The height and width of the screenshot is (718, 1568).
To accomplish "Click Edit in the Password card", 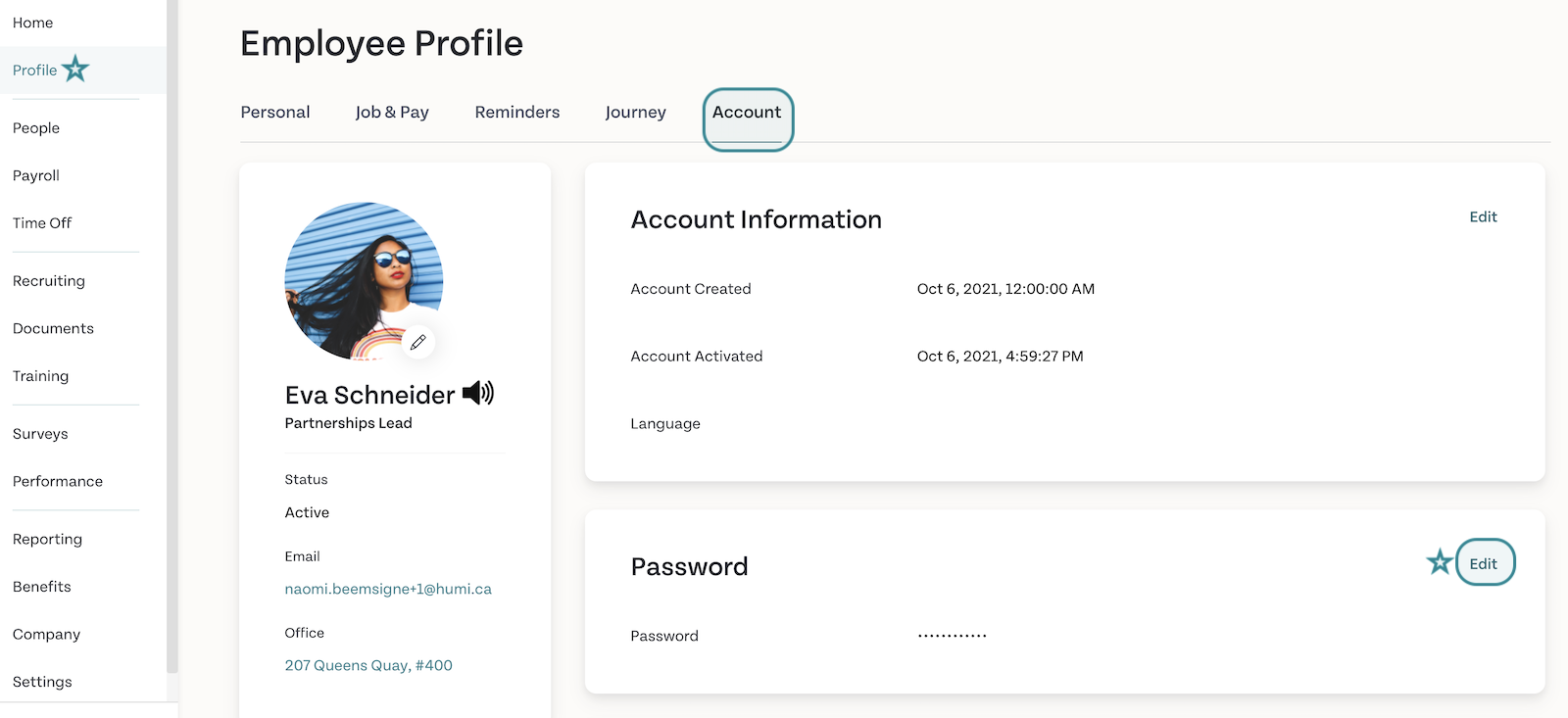I will [x=1484, y=563].
